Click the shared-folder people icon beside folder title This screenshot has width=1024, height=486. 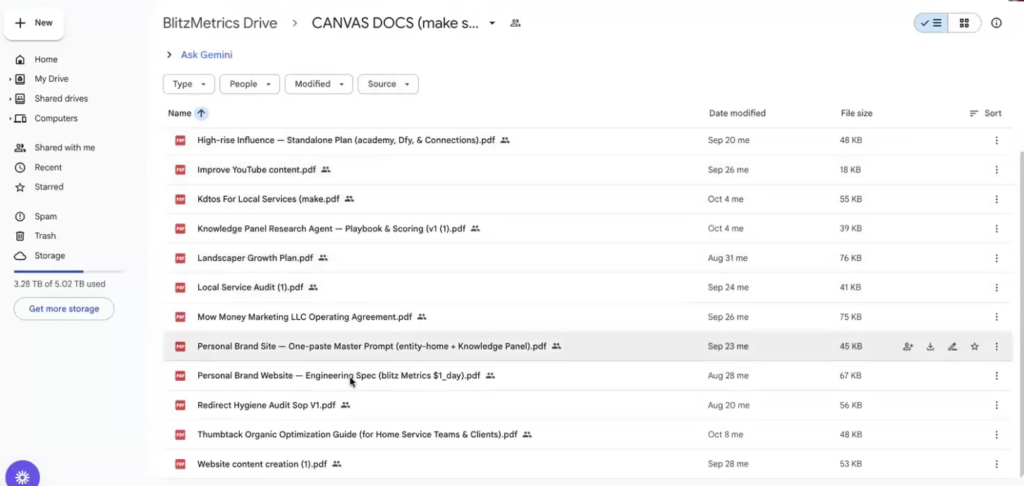click(516, 23)
